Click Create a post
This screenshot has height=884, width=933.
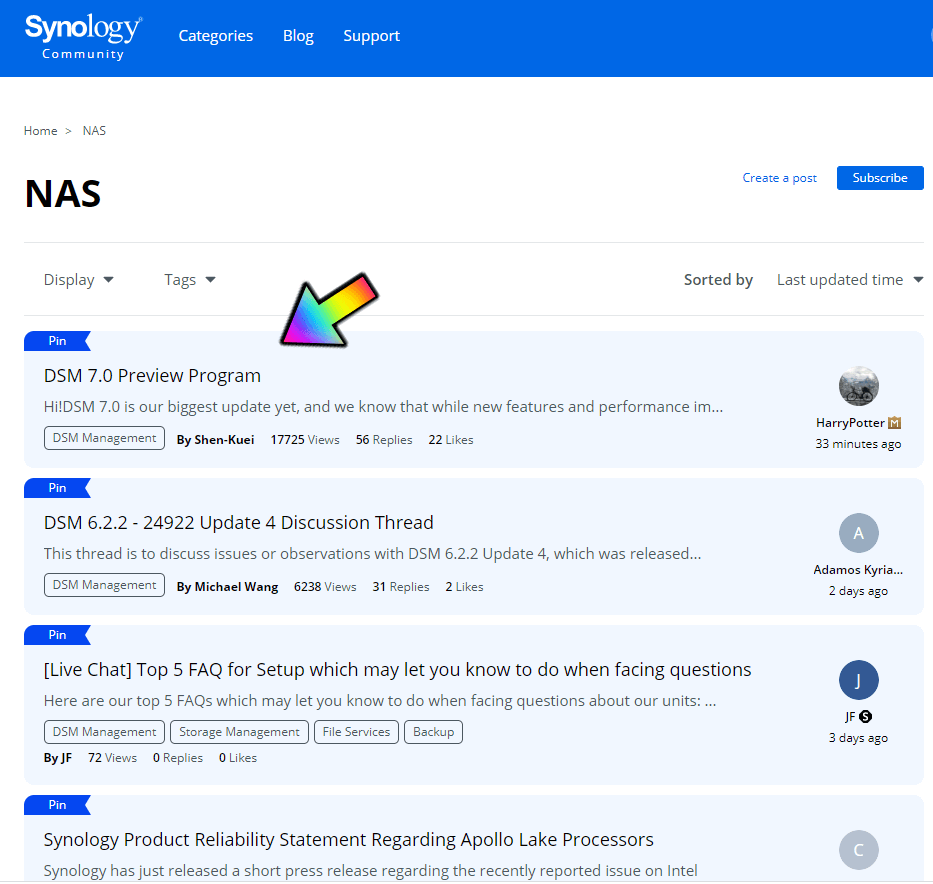779,178
